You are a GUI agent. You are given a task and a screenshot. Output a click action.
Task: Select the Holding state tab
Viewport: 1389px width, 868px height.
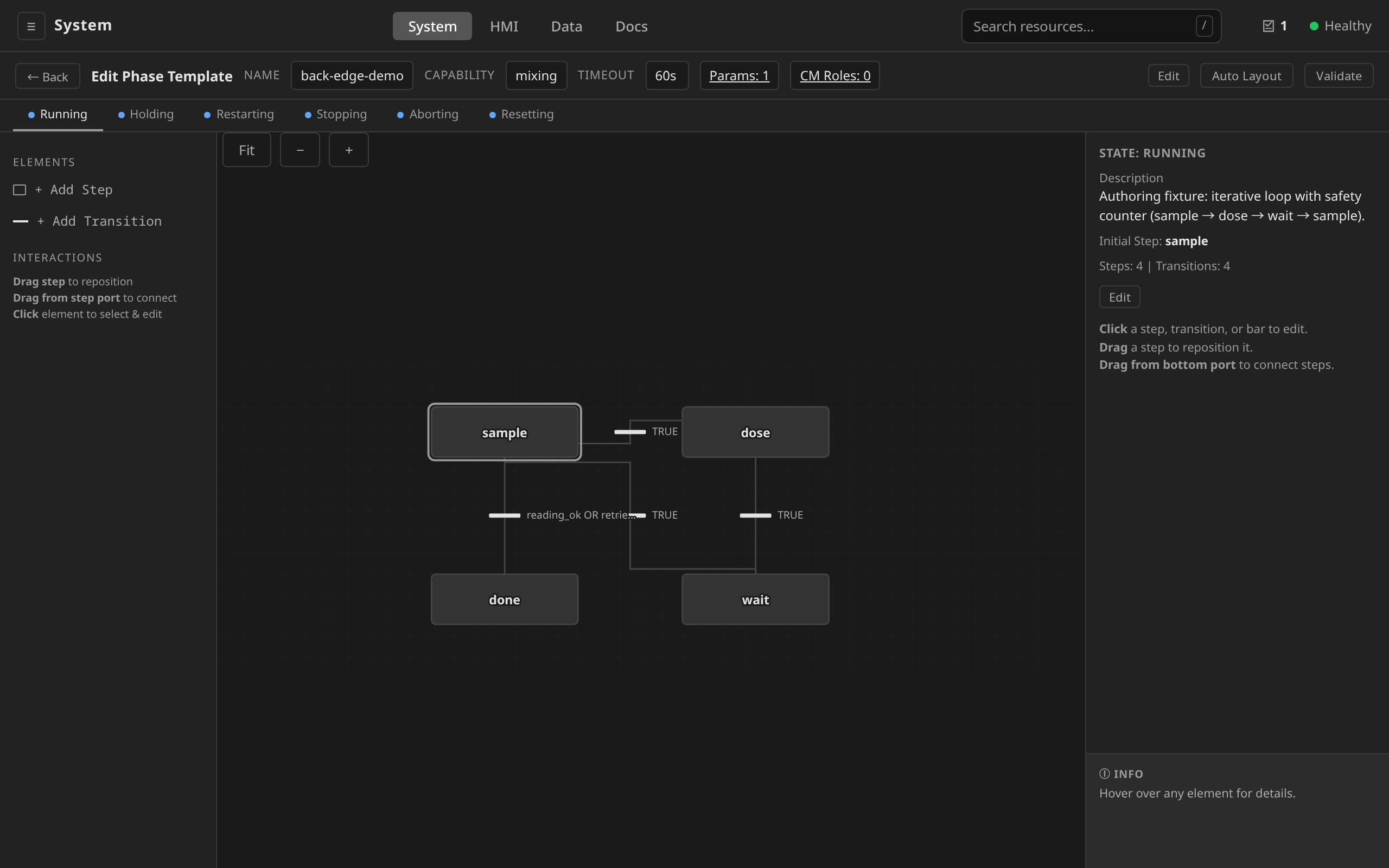pyautogui.click(x=146, y=114)
